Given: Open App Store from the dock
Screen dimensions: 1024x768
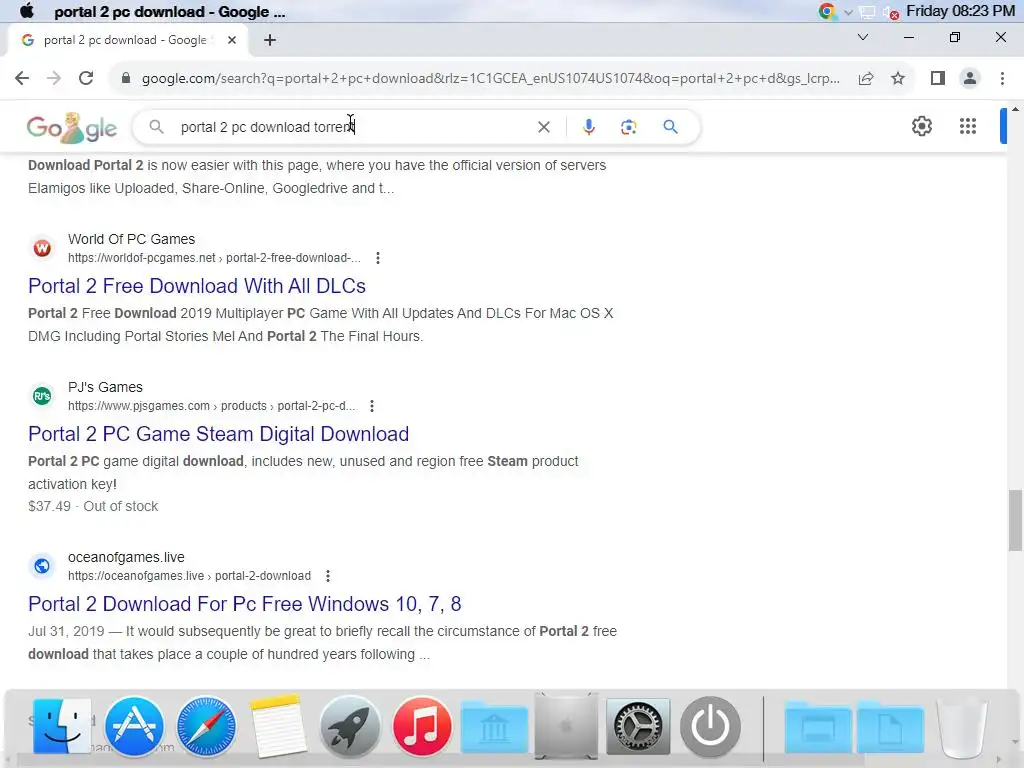Looking at the screenshot, I should 134,726.
